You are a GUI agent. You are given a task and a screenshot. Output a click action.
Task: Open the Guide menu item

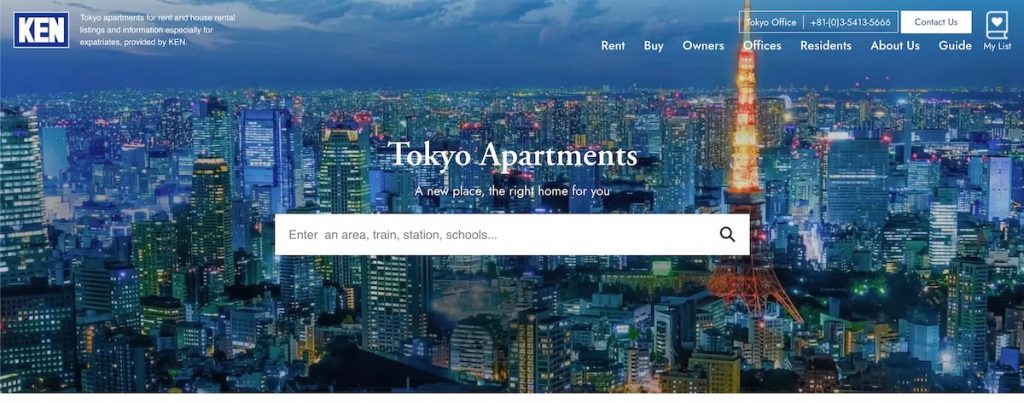click(955, 46)
